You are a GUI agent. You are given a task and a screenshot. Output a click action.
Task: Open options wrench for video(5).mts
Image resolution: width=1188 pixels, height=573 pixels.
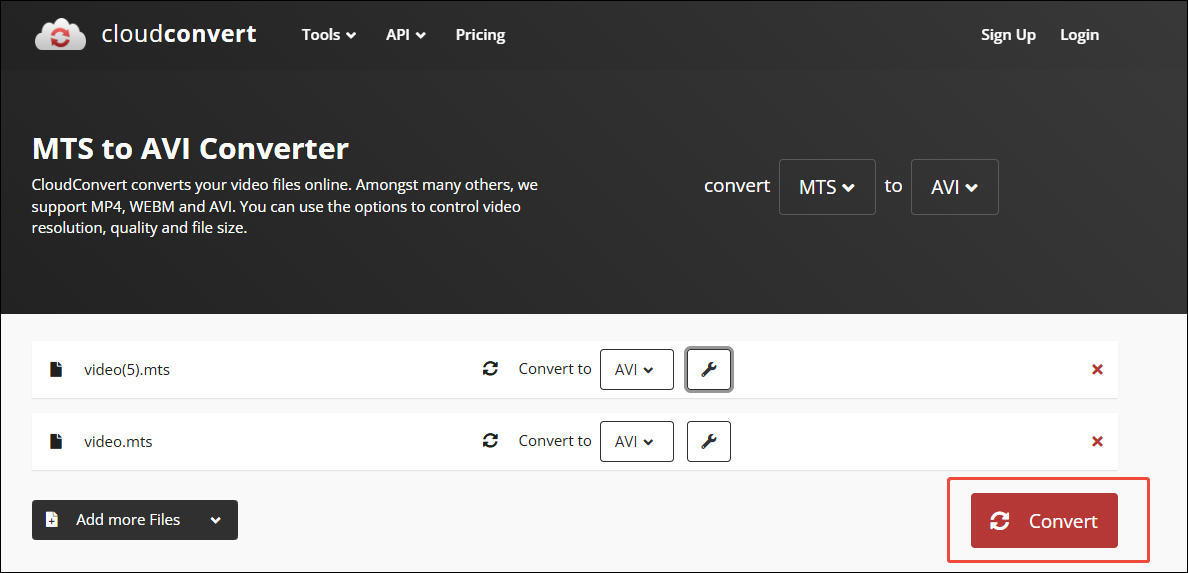[x=708, y=369]
